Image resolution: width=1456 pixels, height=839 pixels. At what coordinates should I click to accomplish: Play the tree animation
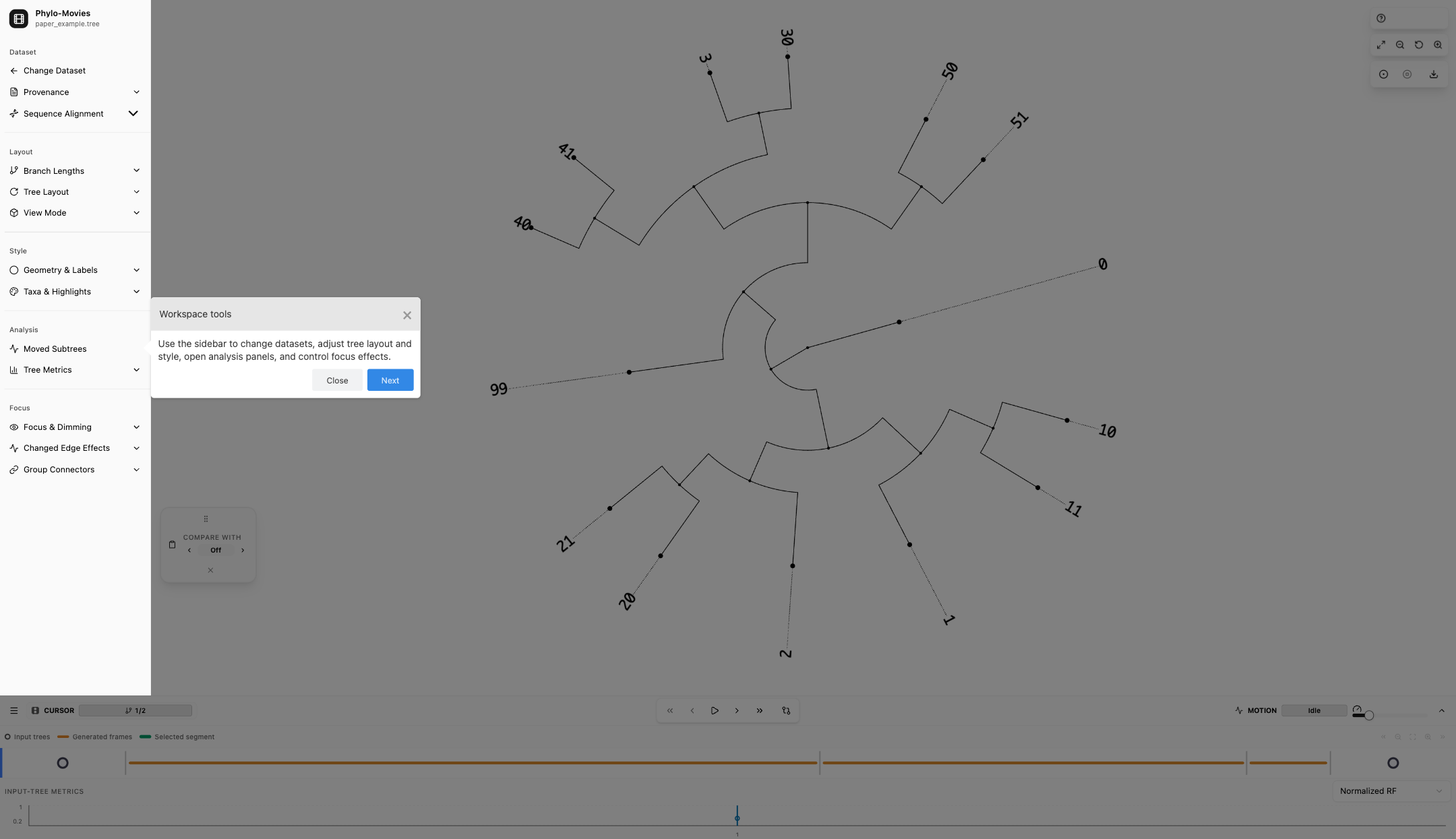pos(714,710)
